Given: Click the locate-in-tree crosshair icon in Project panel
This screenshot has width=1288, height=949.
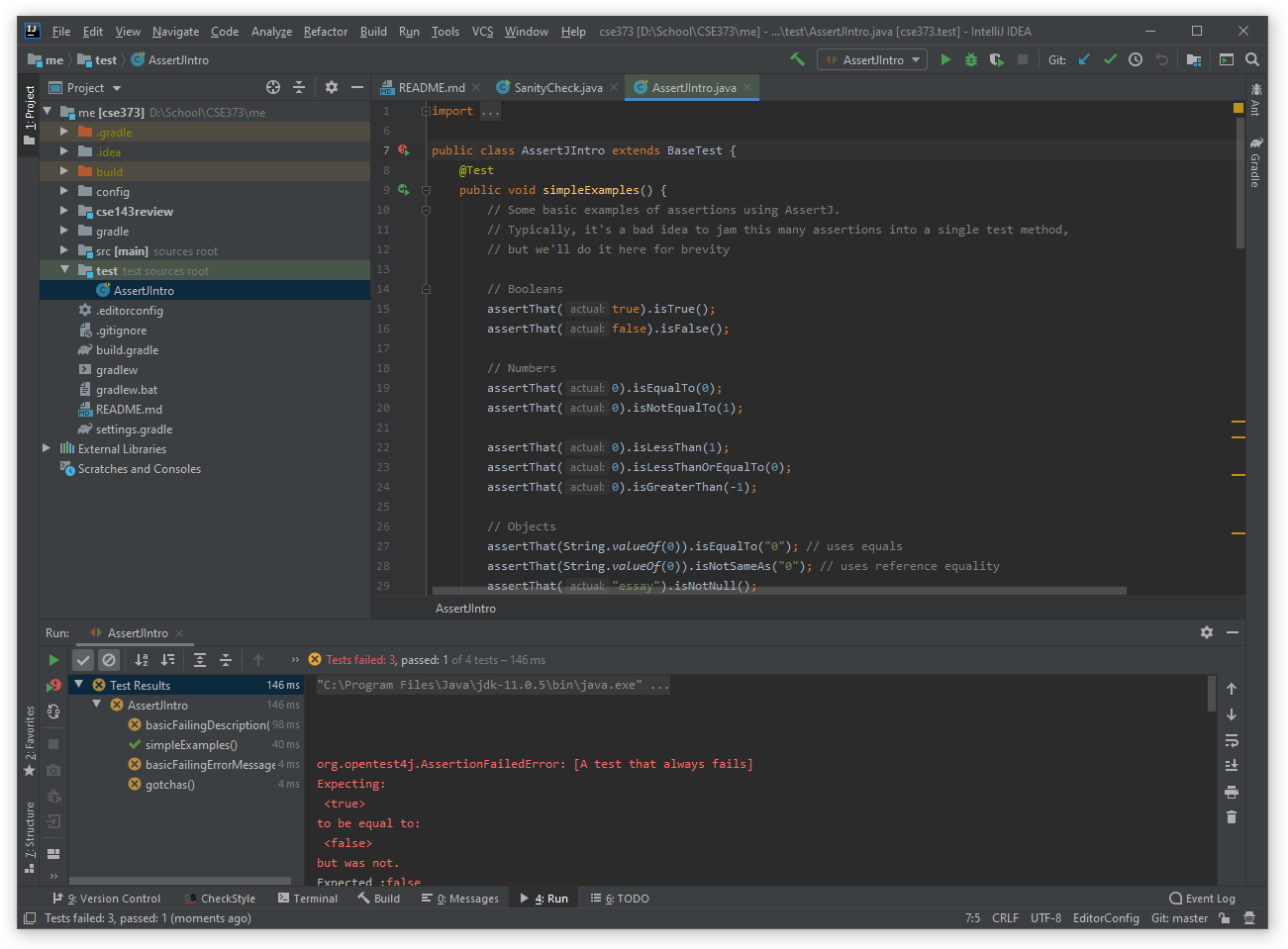Looking at the screenshot, I should point(273,87).
